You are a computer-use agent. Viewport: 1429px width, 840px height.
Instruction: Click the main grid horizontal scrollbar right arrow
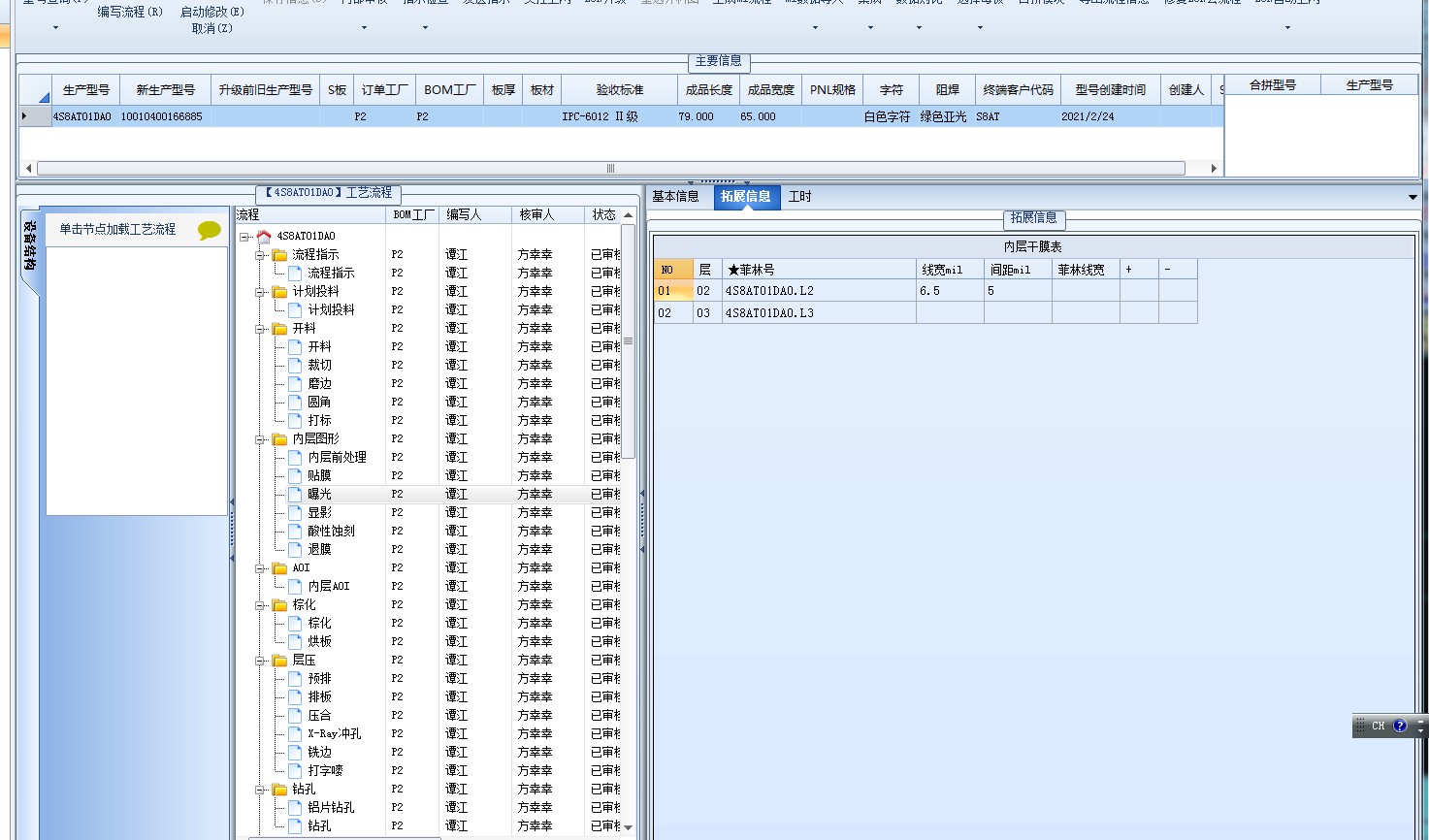point(1214,169)
